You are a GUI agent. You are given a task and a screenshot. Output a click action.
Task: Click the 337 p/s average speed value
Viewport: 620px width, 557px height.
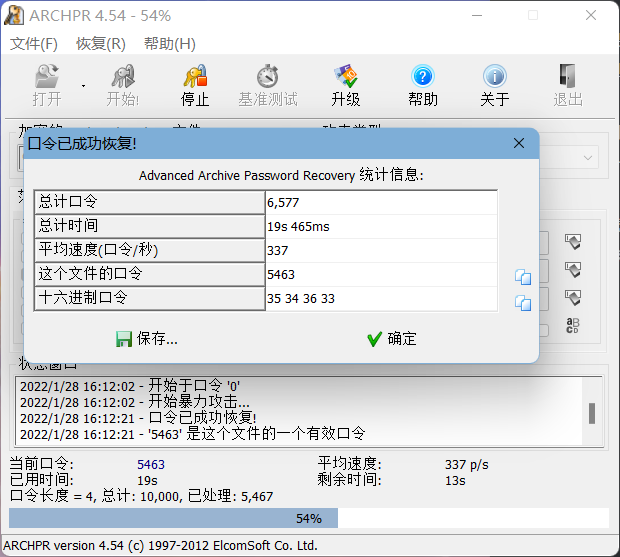[467, 464]
